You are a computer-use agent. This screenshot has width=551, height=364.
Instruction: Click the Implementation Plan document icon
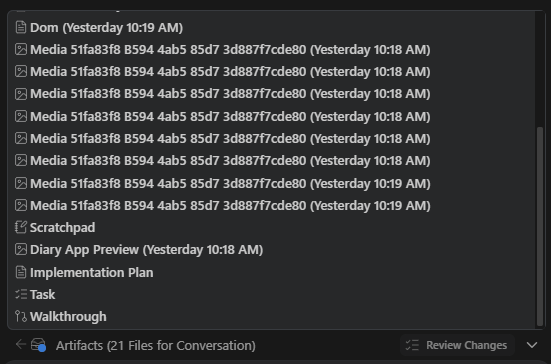pyautogui.click(x=21, y=272)
